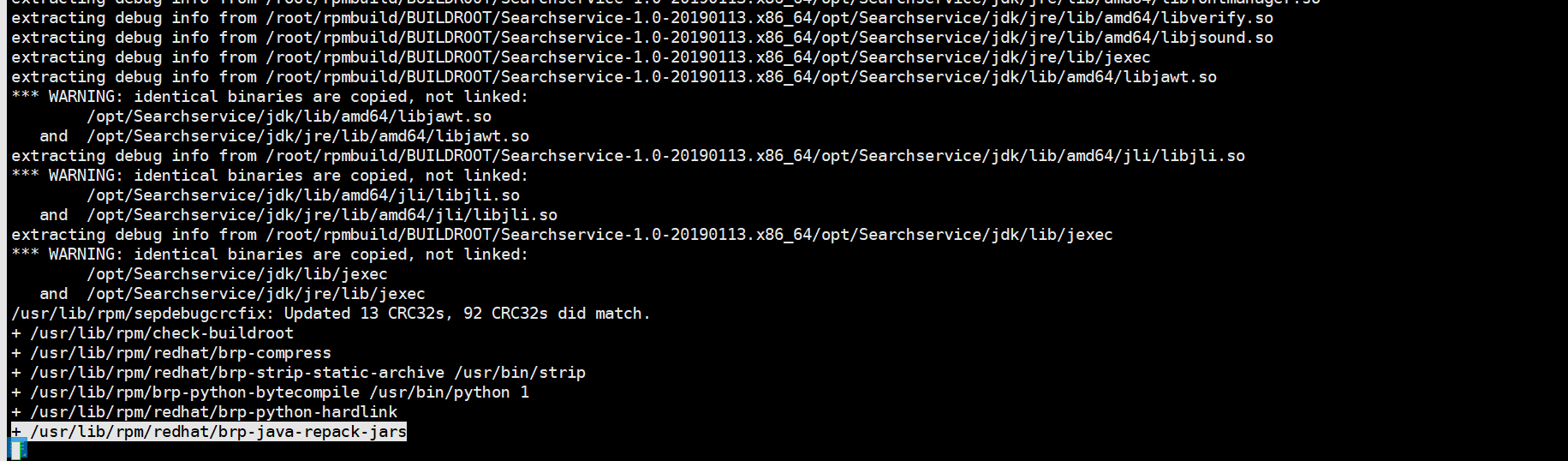The height and width of the screenshot is (461, 1568).
Task: Click the brp-python-hardlink command line
Action: click(x=205, y=412)
